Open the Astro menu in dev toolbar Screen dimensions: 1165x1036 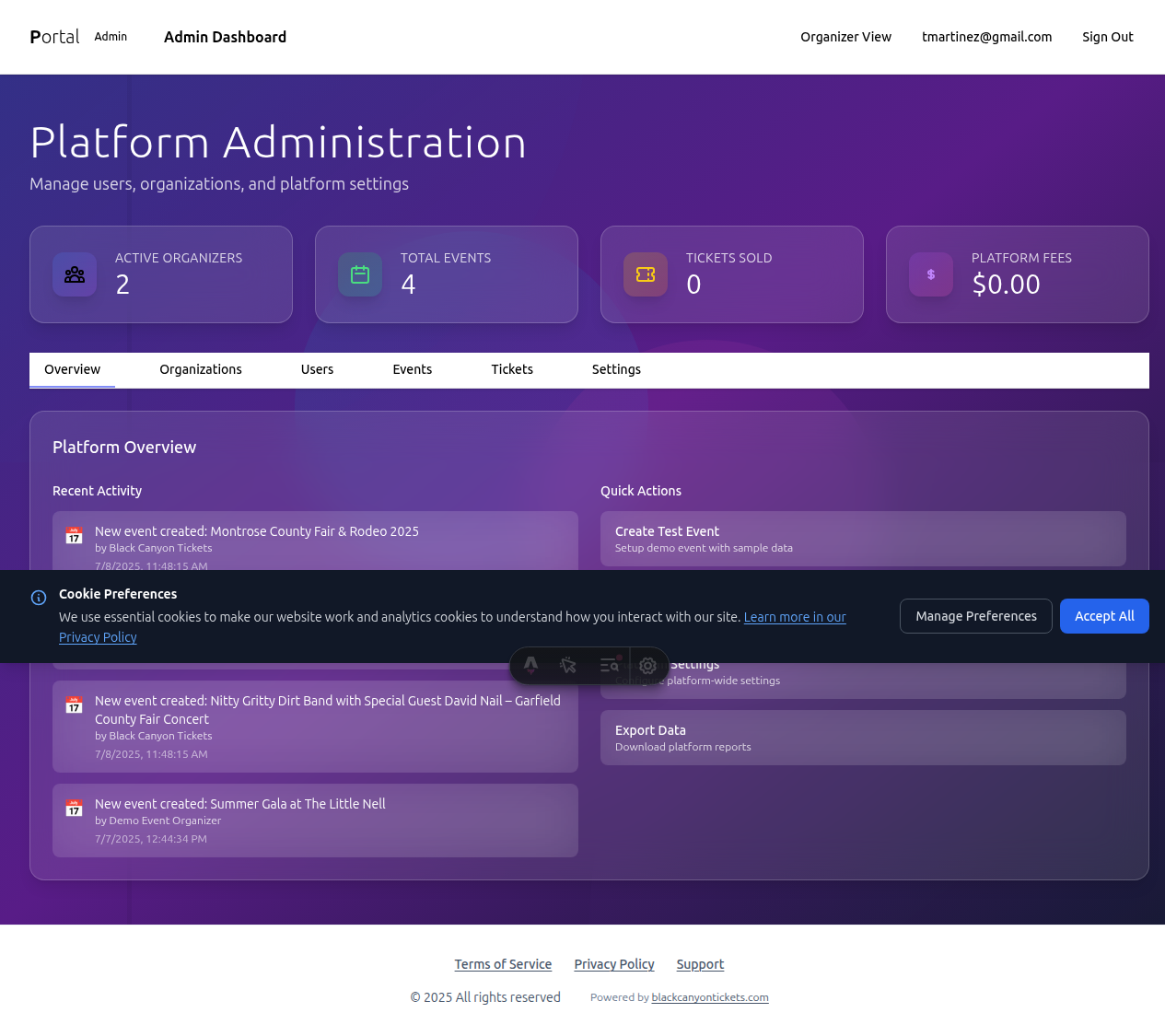pyautogui.click(x=531, y=665)
